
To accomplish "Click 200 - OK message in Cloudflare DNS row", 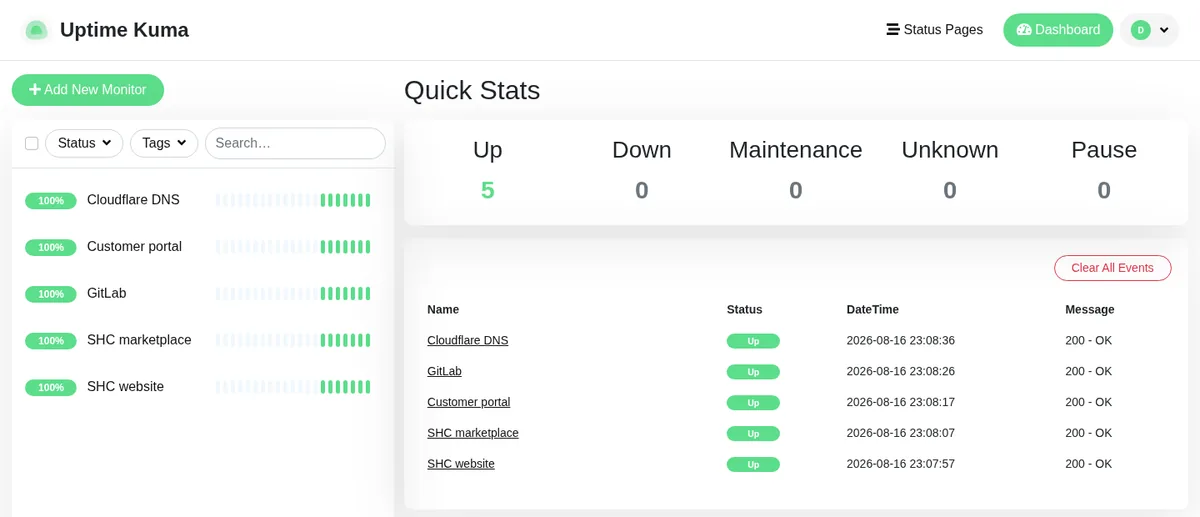I will click(x=1089, y=340).
